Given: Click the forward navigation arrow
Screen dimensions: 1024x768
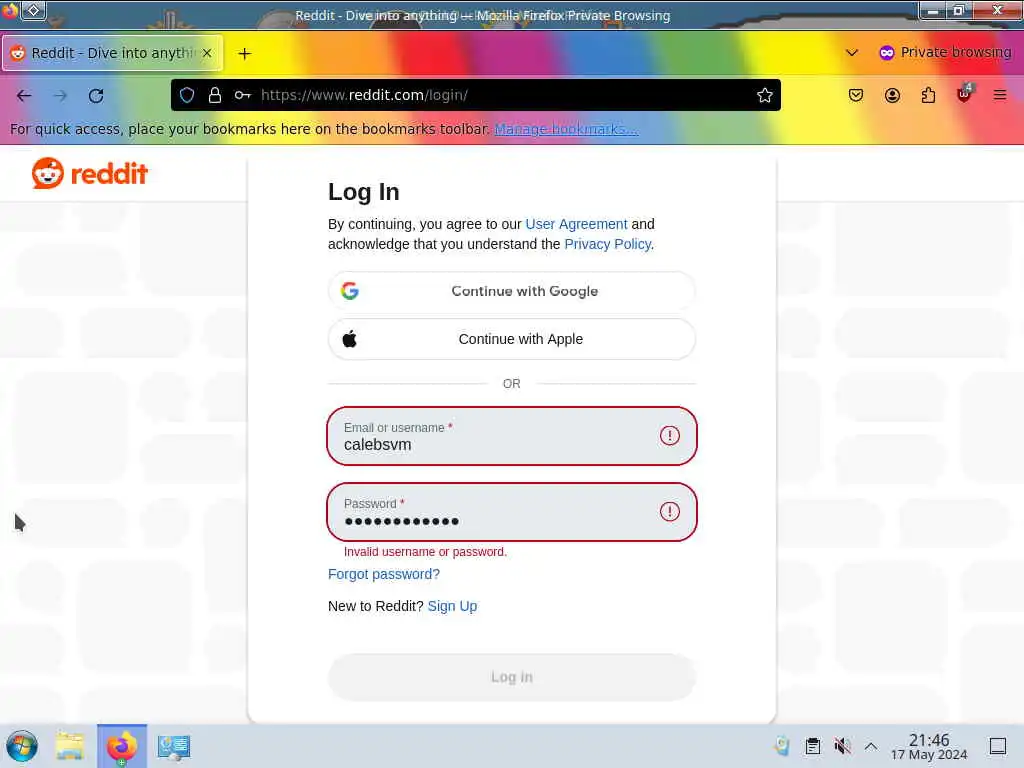Looking at the screenshot, I should (60, 95).
